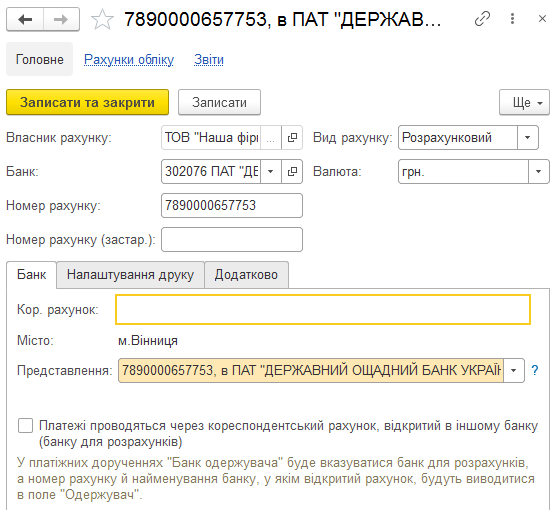
Task: Open Звіти link
Action: click(209, 60)
